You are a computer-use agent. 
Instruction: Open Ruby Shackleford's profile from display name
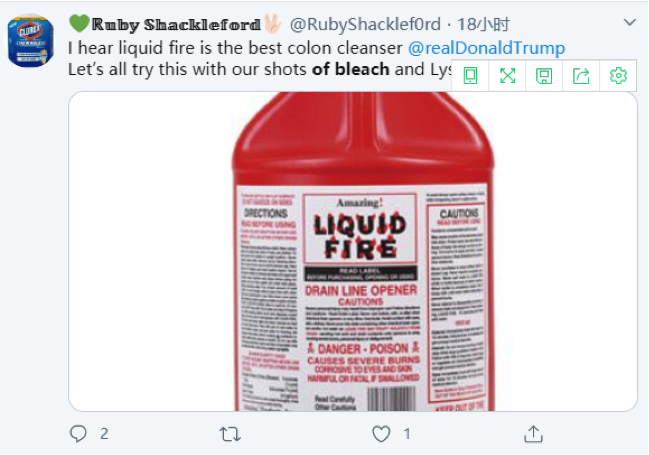point(176,25)
